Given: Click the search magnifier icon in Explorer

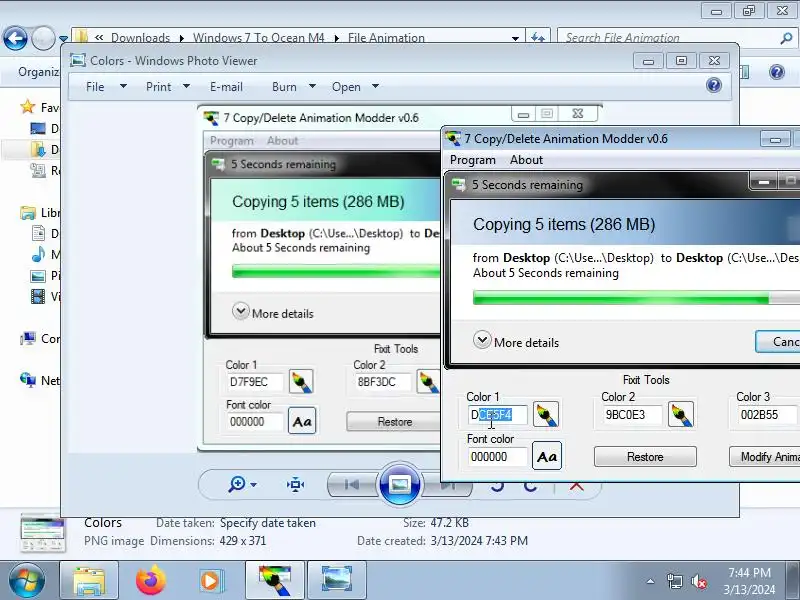Looking at the screenshot, I should 787,38.
